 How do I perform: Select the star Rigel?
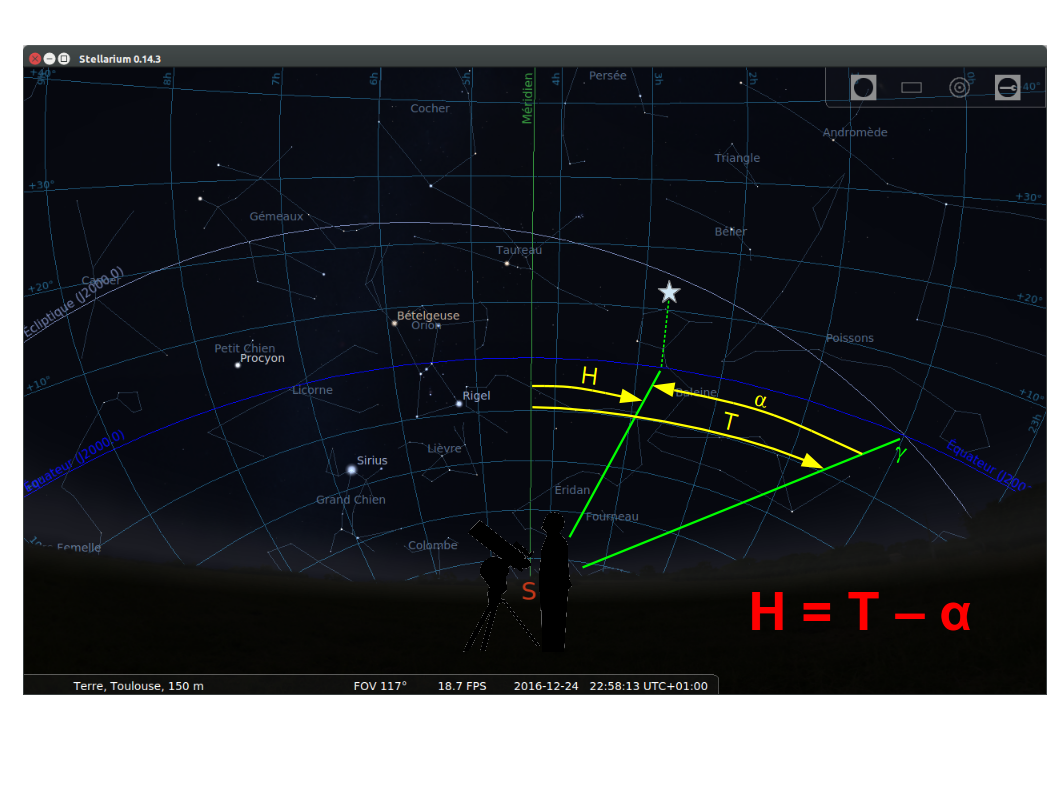(x=459, y=403)
